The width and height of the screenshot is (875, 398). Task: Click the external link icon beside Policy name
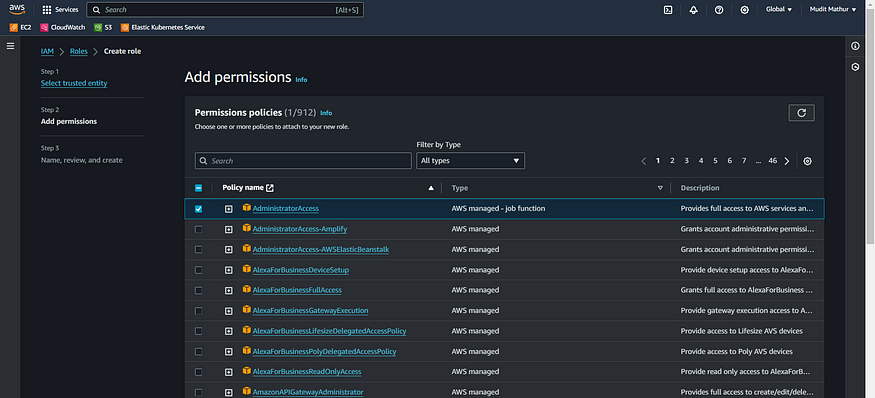[270, 188]
